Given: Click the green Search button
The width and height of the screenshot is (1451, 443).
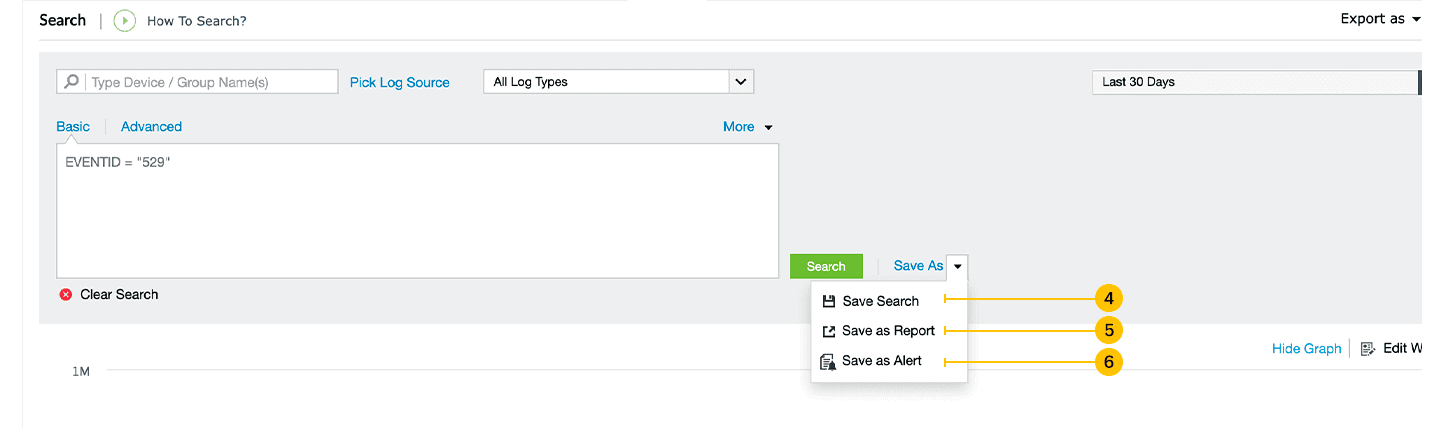Looking at the screenshot, I should 826,266.
